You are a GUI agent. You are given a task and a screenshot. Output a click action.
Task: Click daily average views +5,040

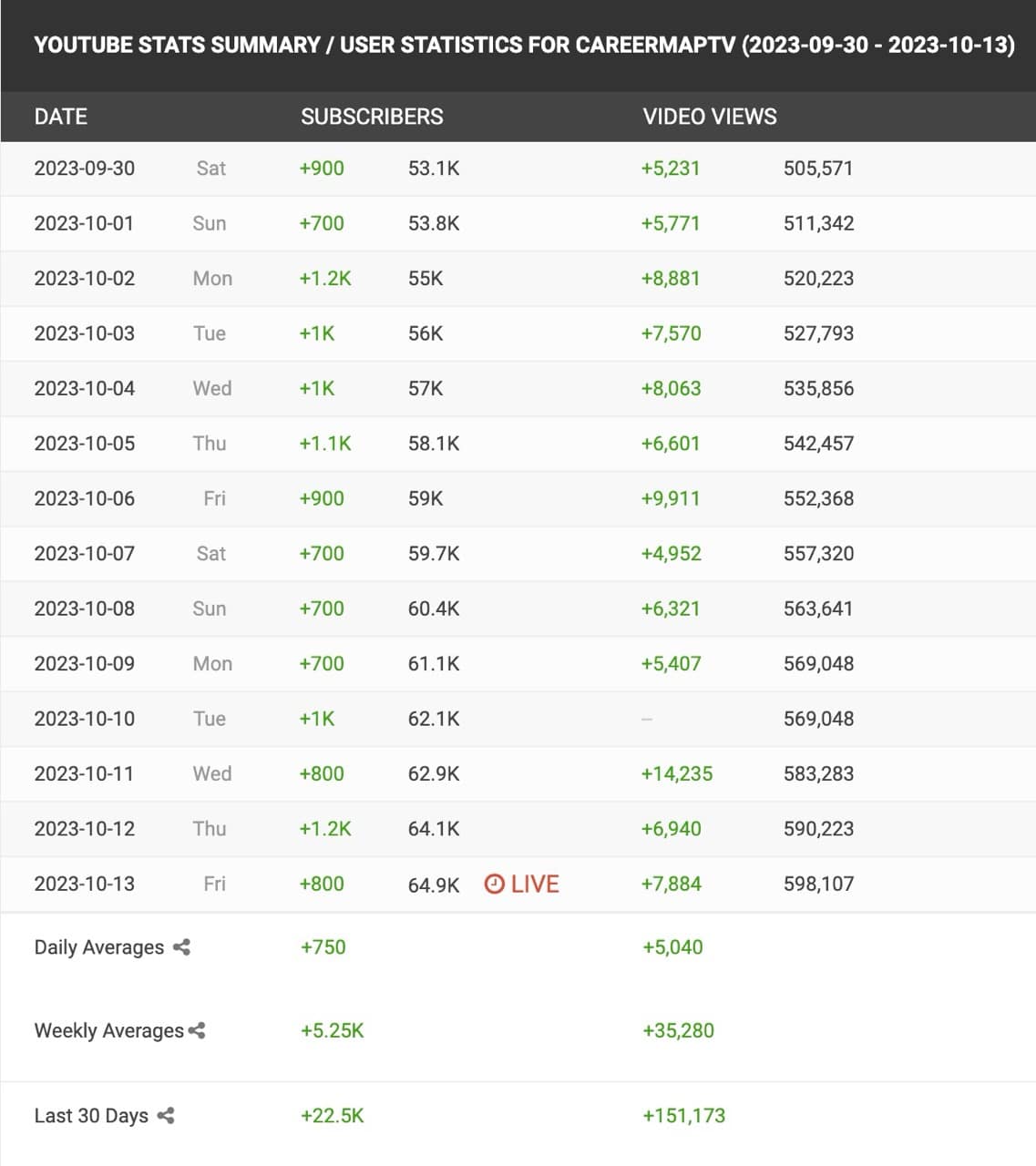tap(672, 947)
